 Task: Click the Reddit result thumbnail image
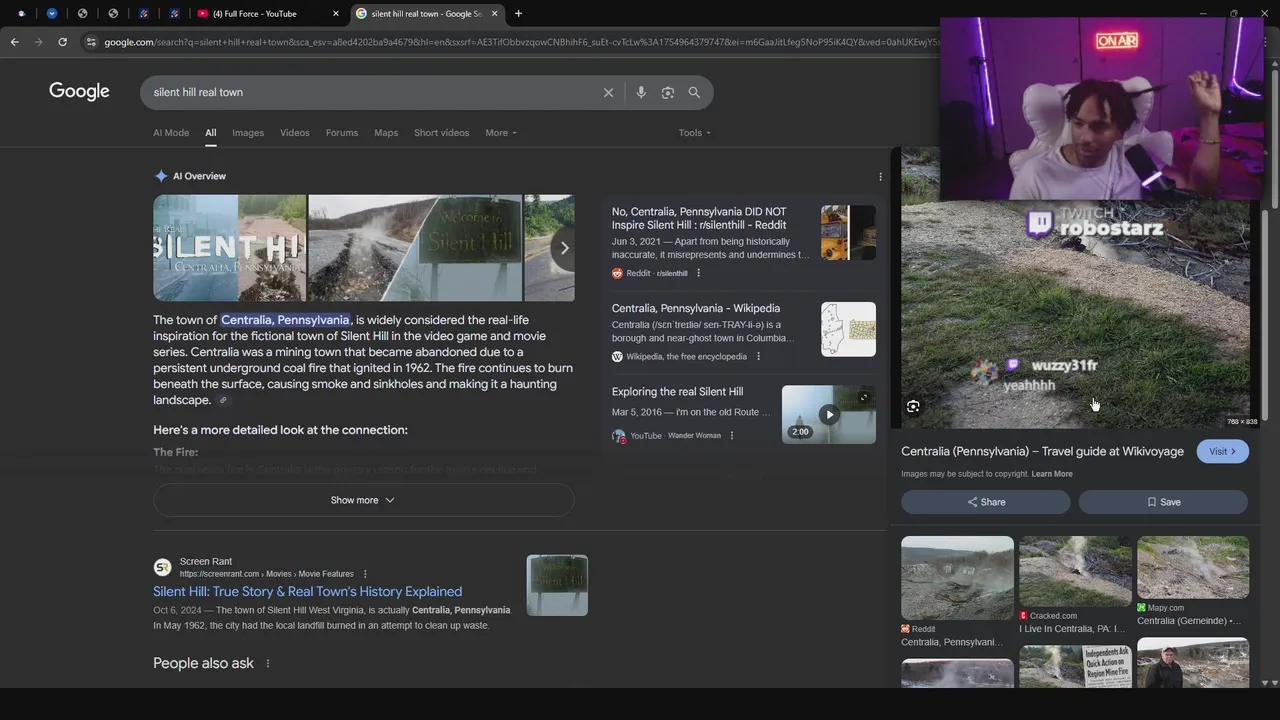pos(848,232)
